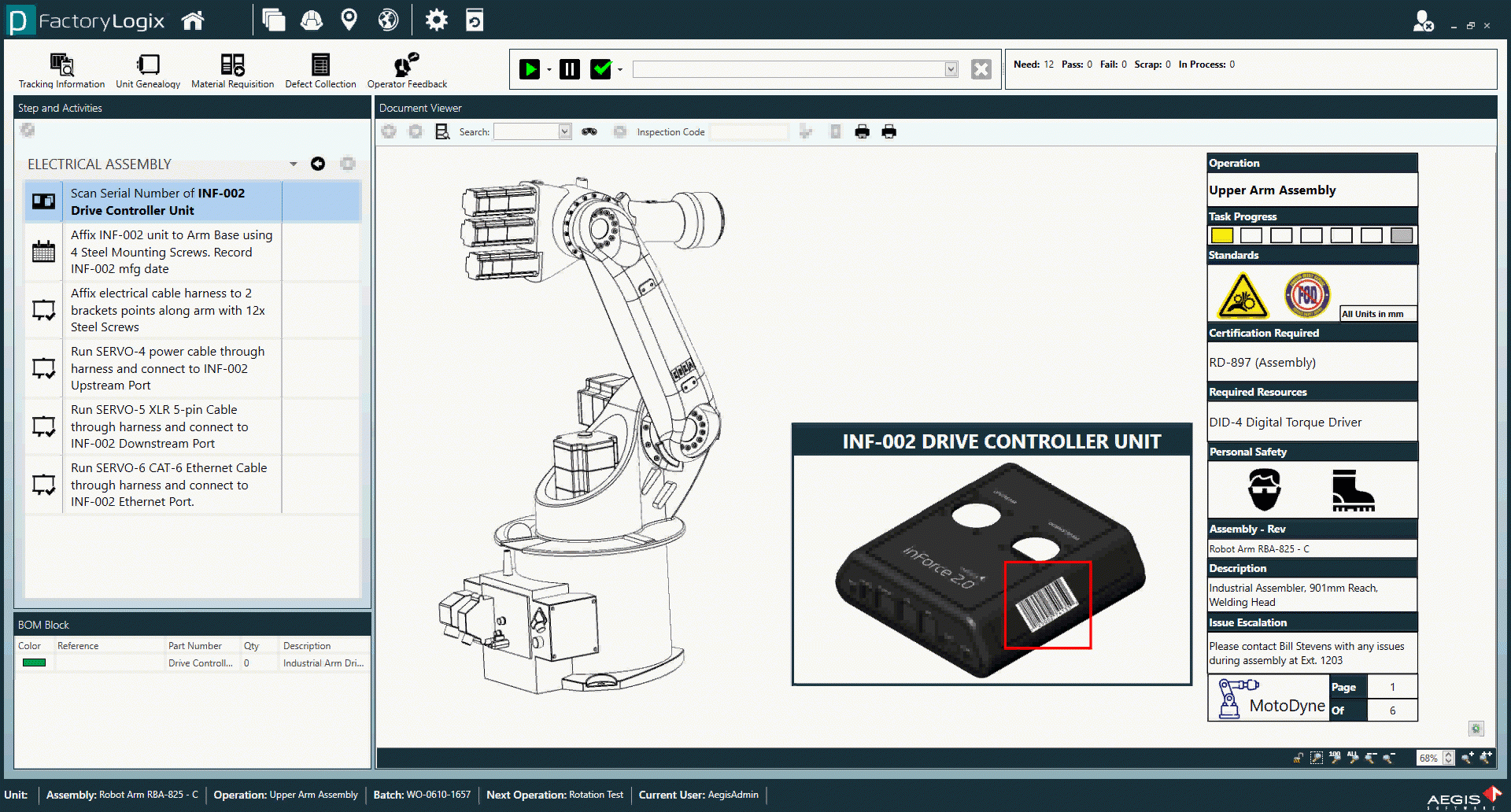Click the pinch point hazard standards icon
The width and height of the screenshot is (1511, 812).
(1243, 296)
